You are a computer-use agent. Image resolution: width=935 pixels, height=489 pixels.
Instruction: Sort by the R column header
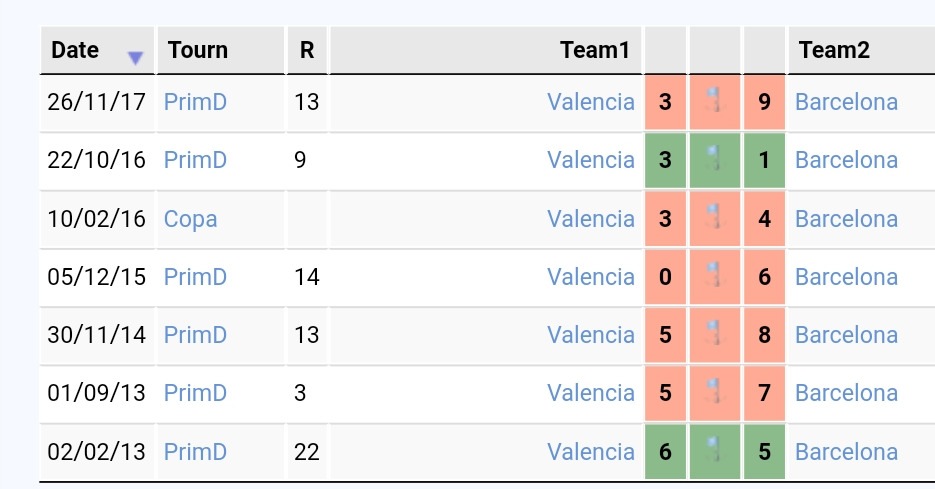point(307,50)
